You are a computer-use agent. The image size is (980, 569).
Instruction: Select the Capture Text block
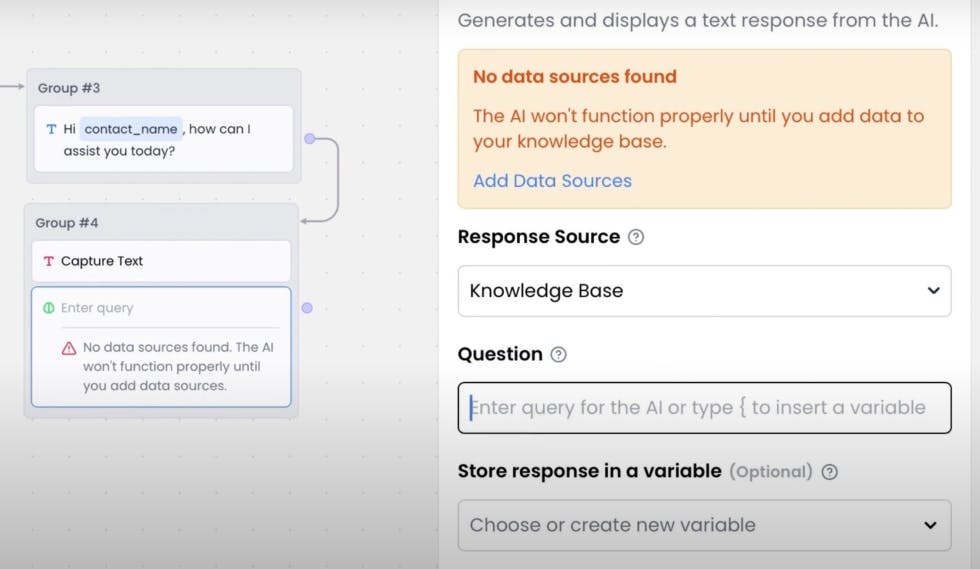[x=161, y=261]
